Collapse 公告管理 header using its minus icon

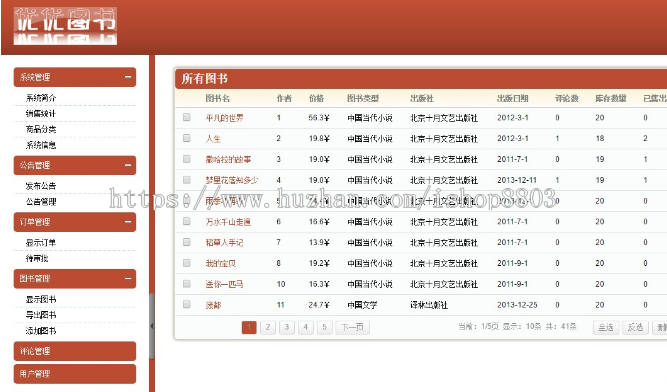pyautogui.click(x=128, y=165)
